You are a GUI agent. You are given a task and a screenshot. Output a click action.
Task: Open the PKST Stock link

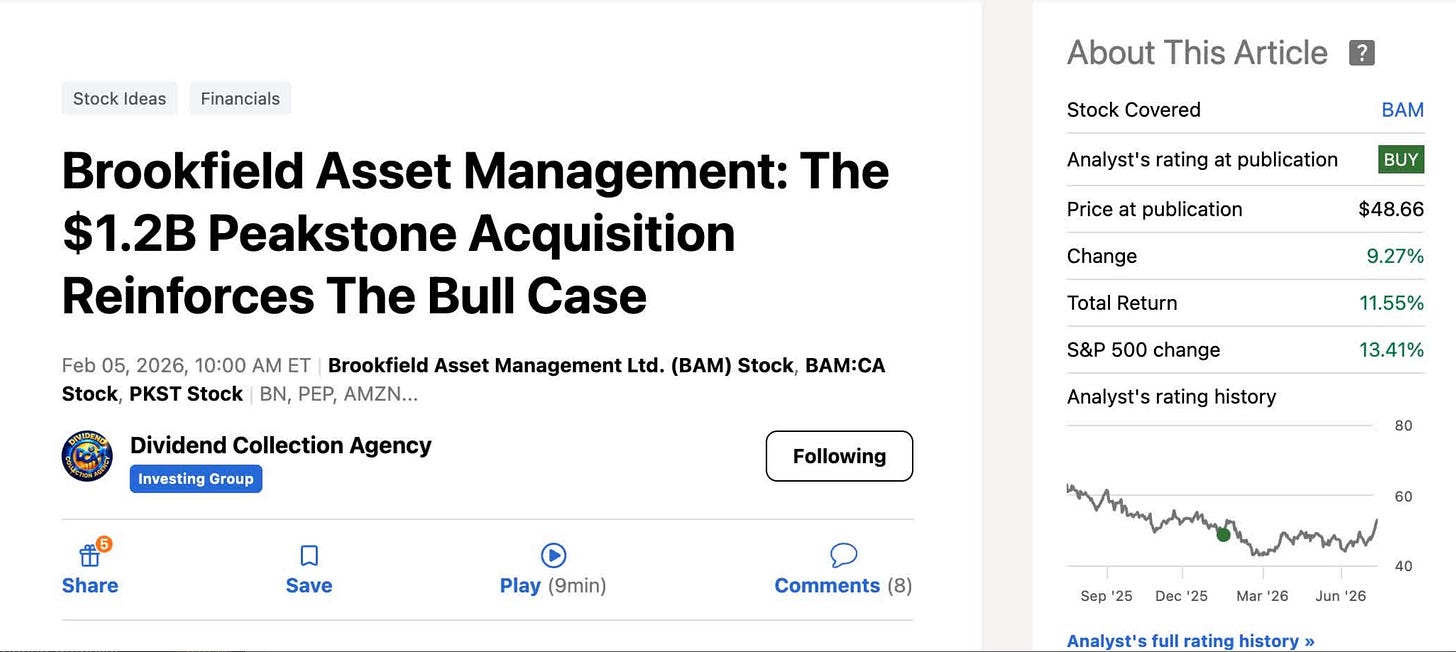(x=186, y=394)
